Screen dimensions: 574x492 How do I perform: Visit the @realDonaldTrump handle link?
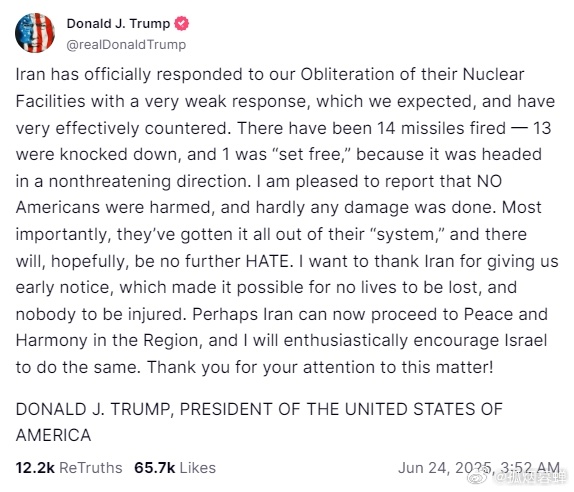pos(126,45)
